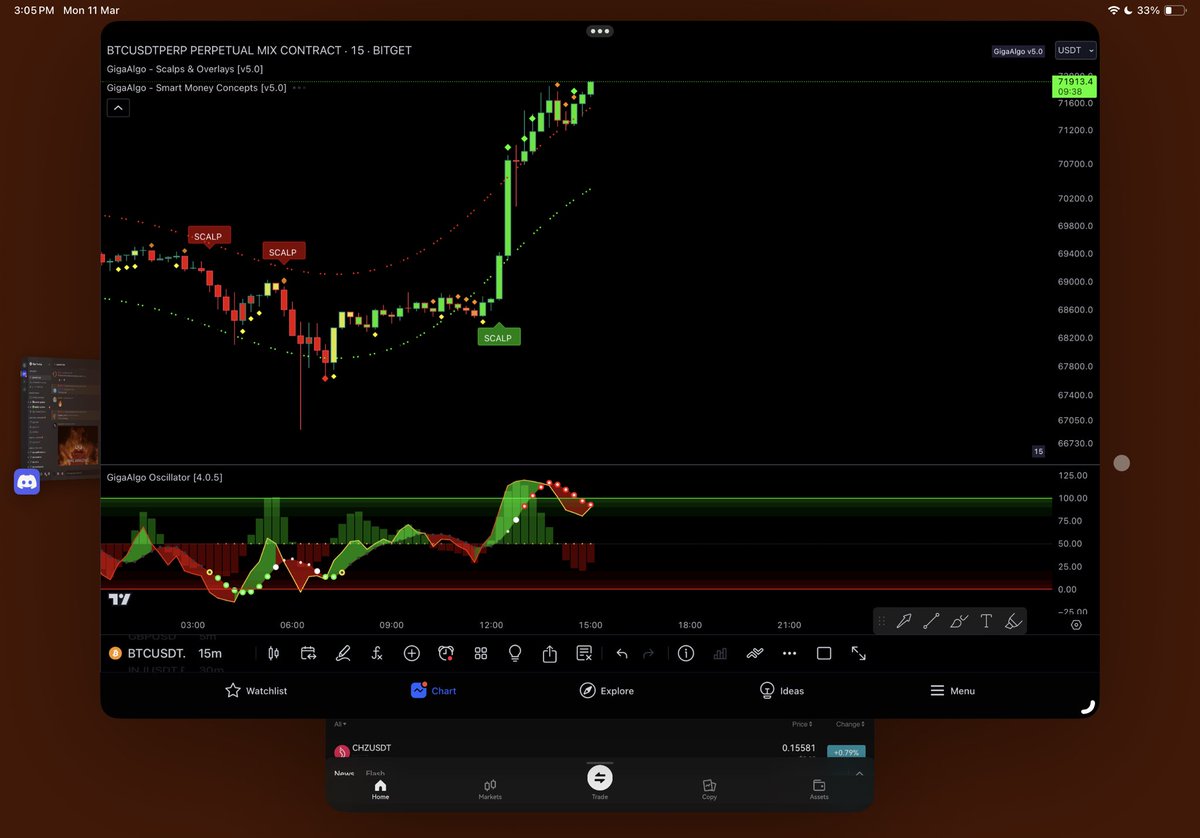Open the three-dot more options menu
The height and width of the screenshot is (838, 1200).
click(789, 653)
